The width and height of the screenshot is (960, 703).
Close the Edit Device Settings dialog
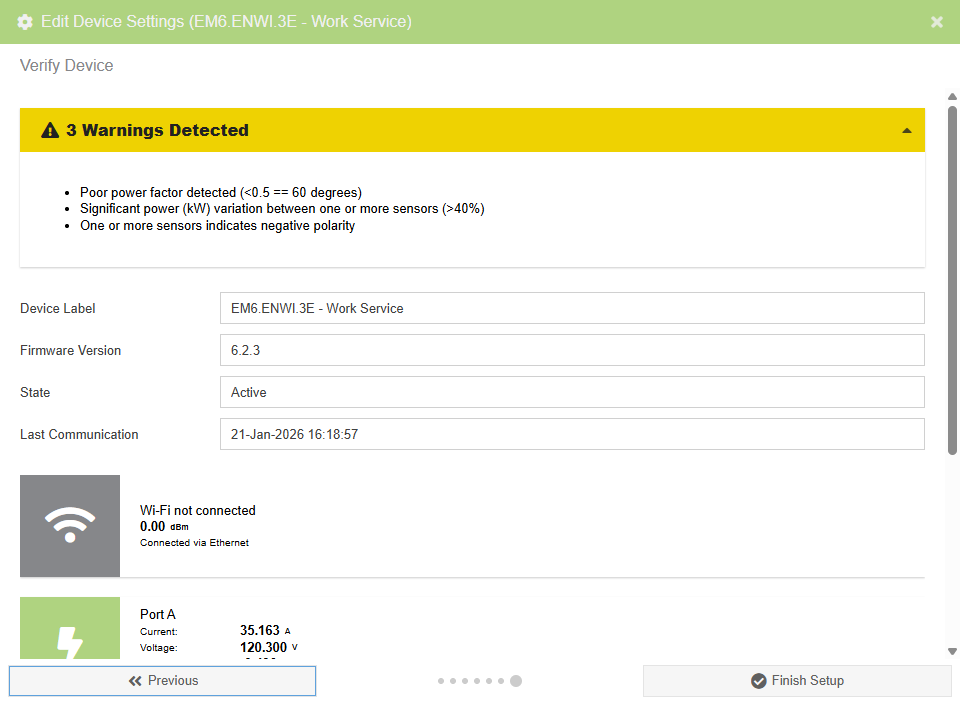[937, 22]
